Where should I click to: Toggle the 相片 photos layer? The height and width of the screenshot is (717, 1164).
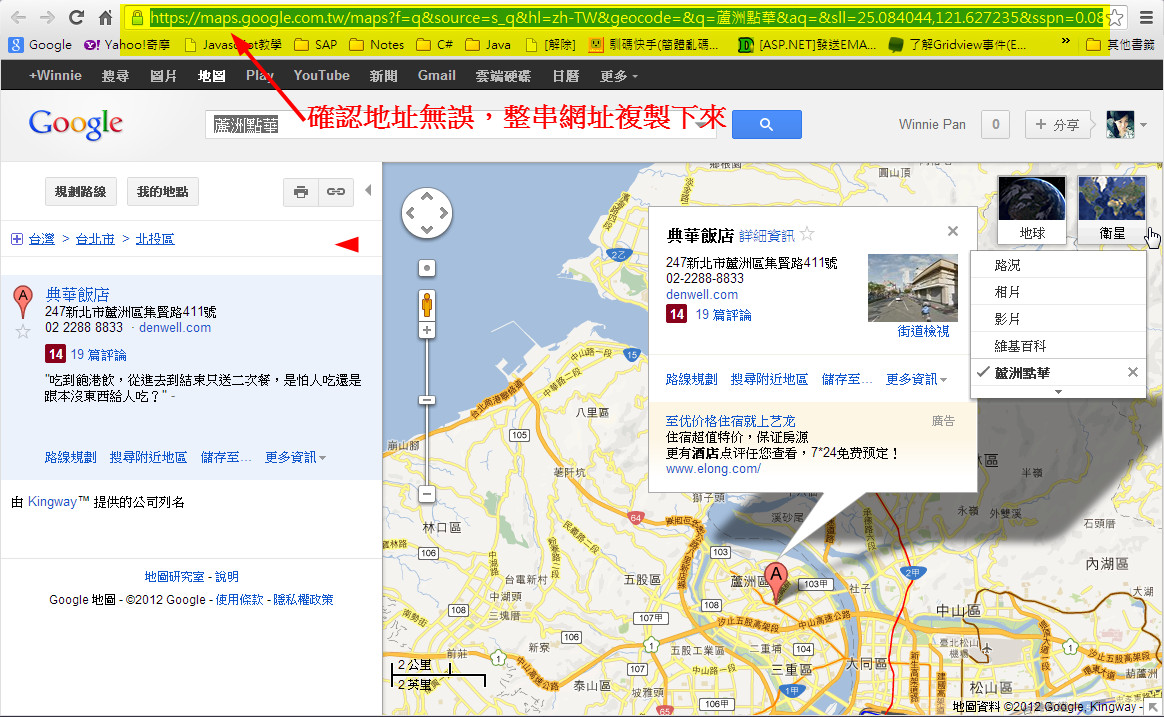coord(1058,292)
